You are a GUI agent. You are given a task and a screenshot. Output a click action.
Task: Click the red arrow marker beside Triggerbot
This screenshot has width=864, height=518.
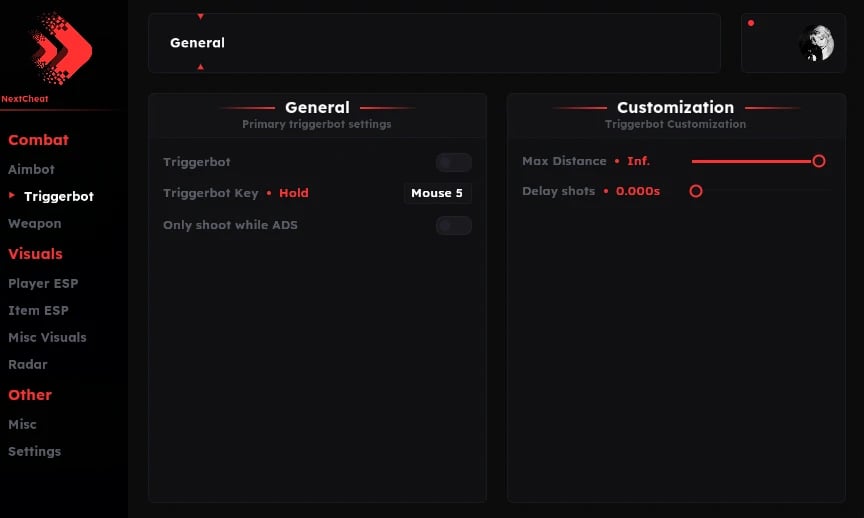click(12, 196)
